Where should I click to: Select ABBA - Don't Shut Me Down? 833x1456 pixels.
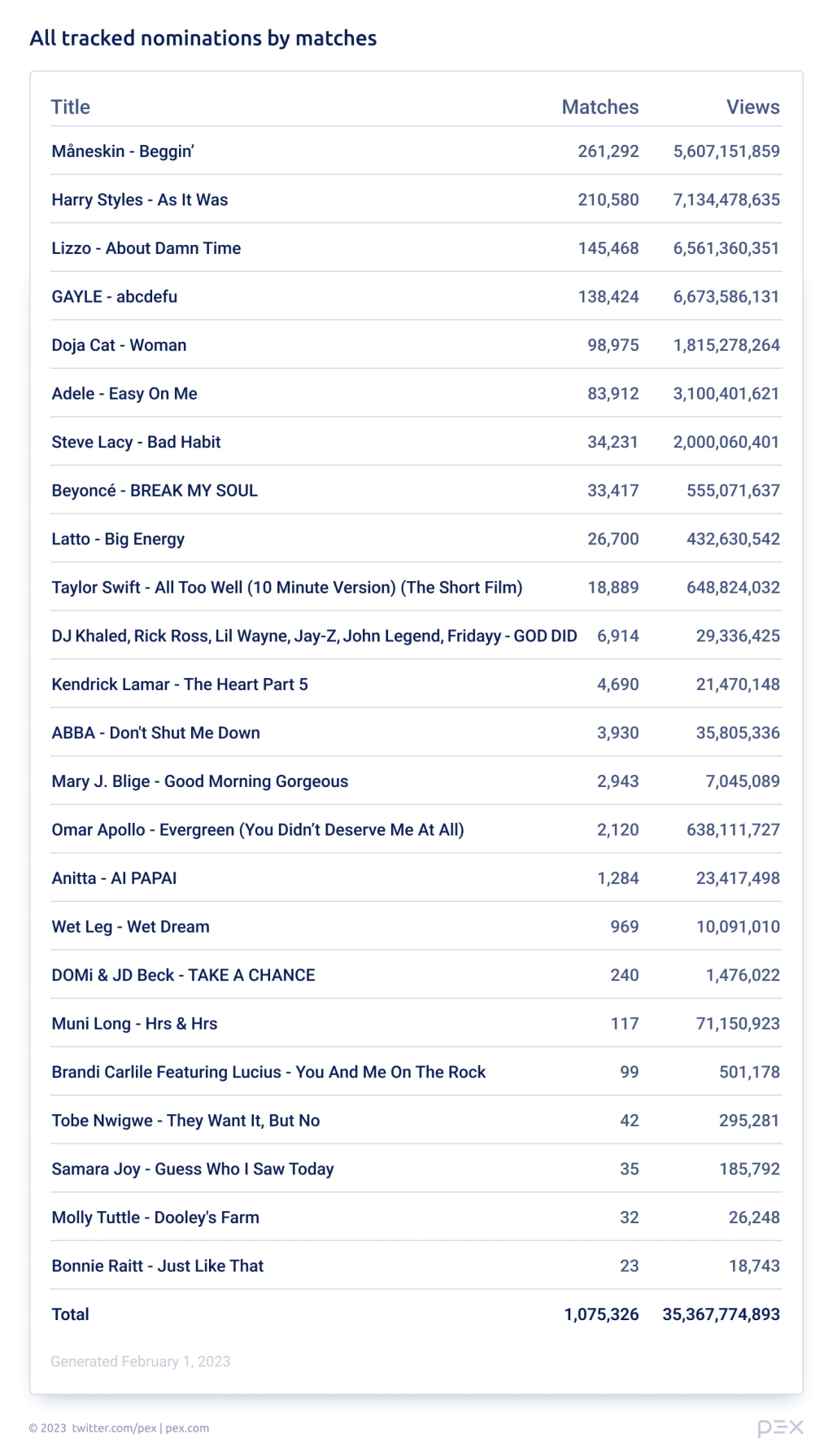(x=156, y=732)
